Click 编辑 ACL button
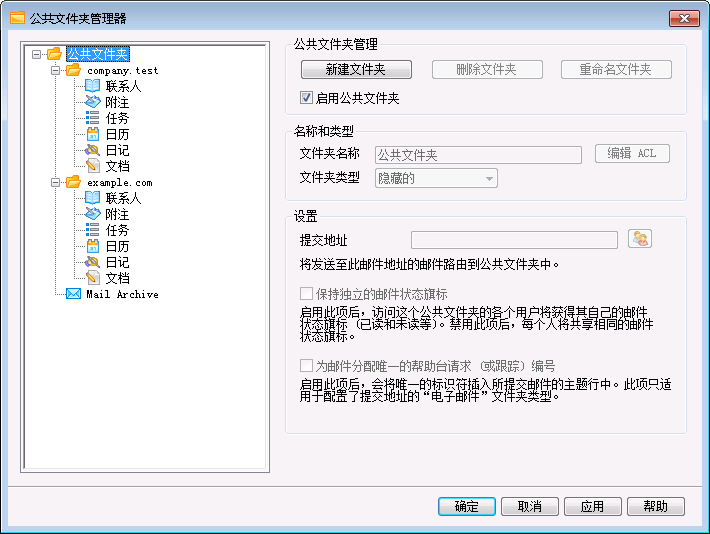Viewport: 710px width, 534px height. click(x=632, y=154)
